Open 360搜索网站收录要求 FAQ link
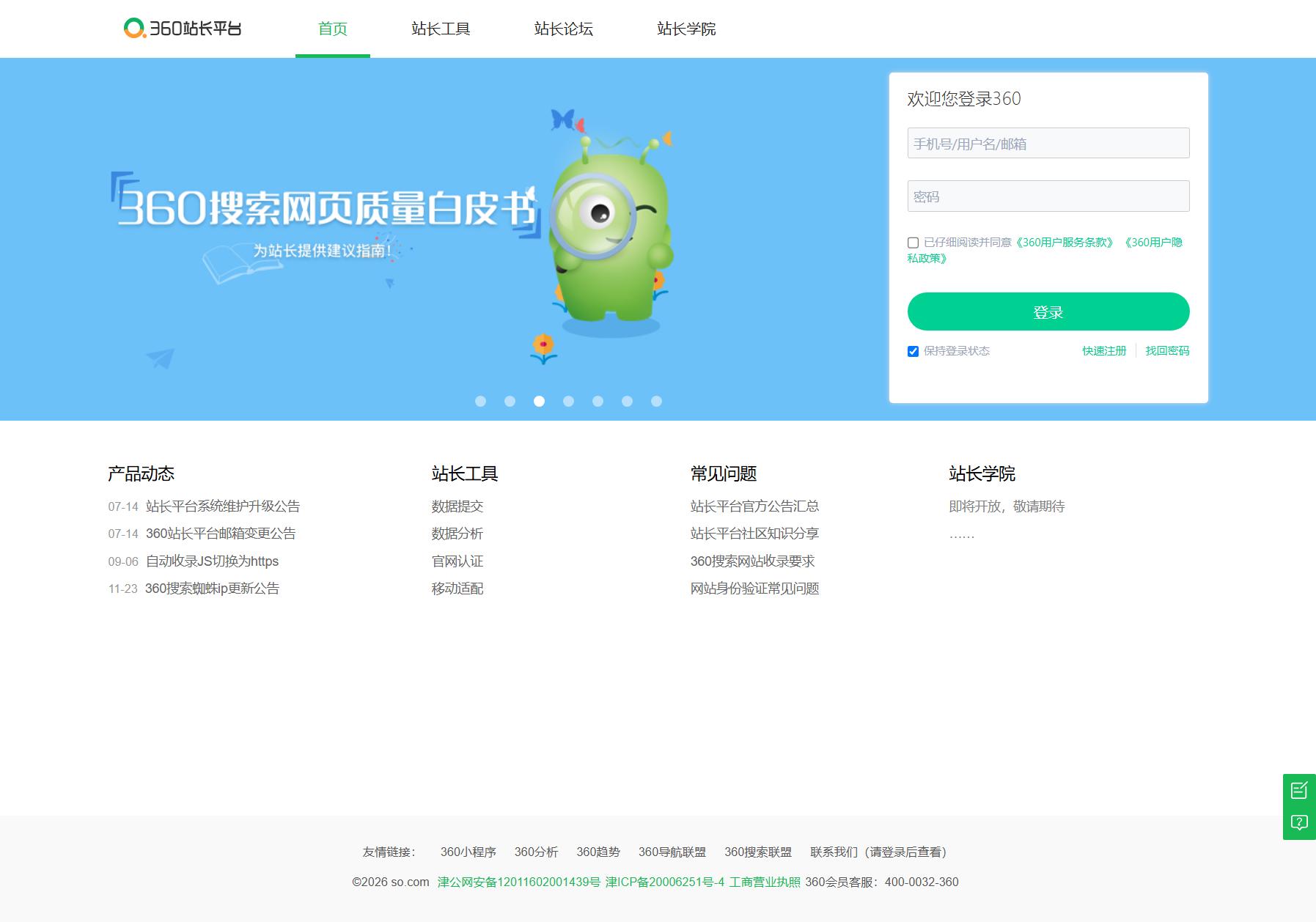This screenshot has width=1316, height=922. tap(752, 561)
